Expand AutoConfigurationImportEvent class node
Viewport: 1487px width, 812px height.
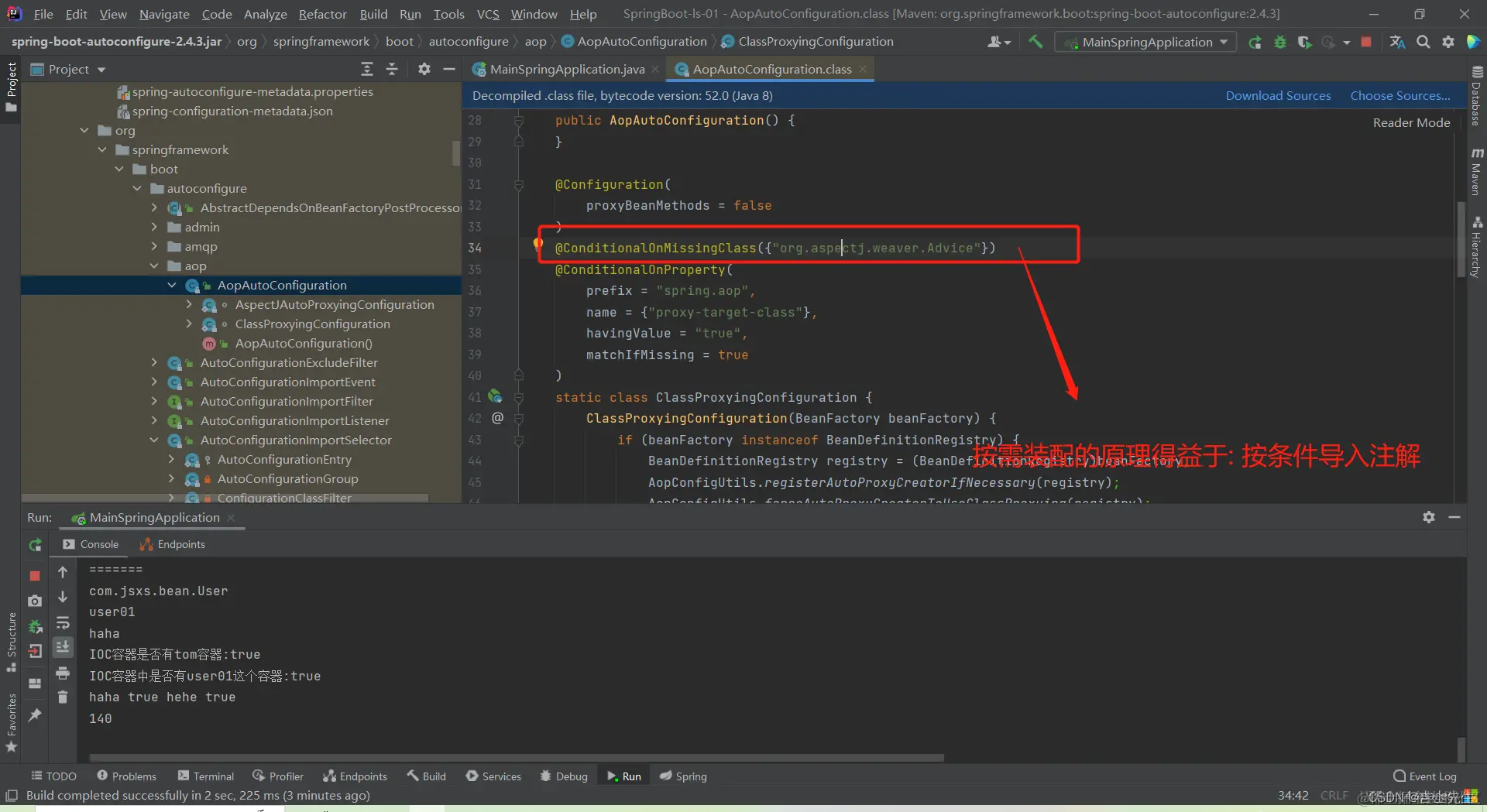point(154,382)
